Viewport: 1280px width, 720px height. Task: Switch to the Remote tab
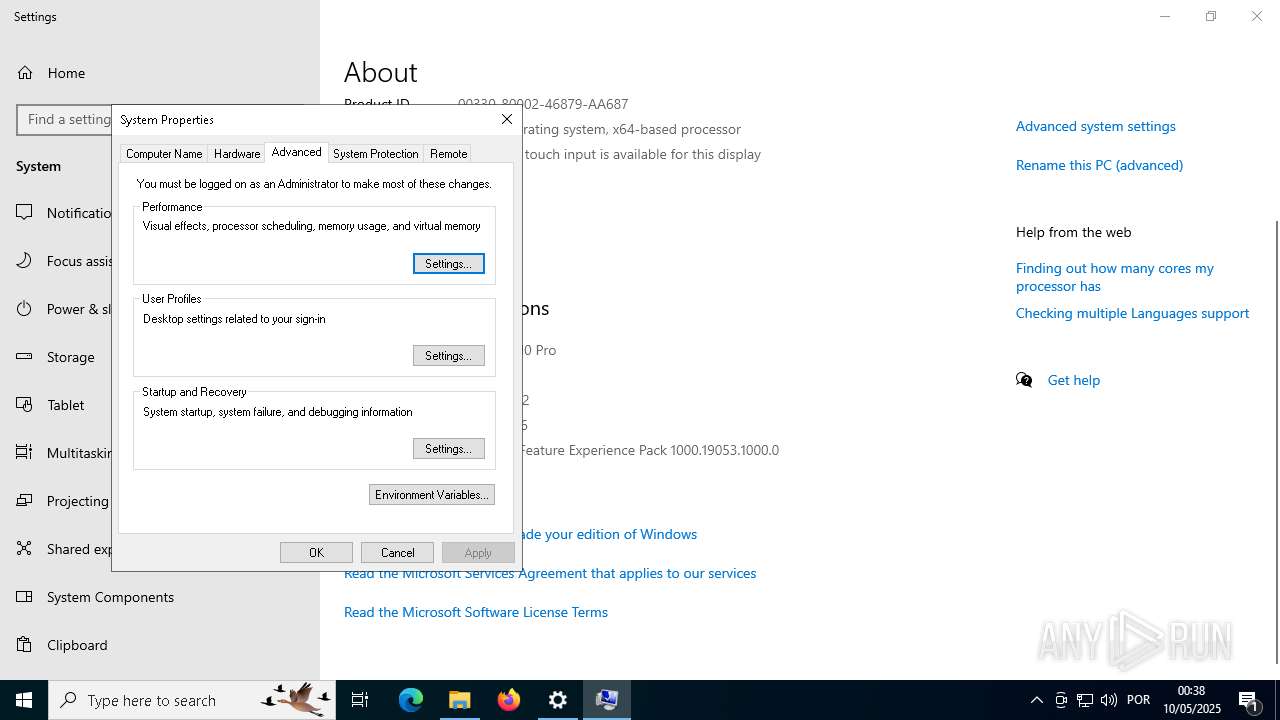pos(448,154)
